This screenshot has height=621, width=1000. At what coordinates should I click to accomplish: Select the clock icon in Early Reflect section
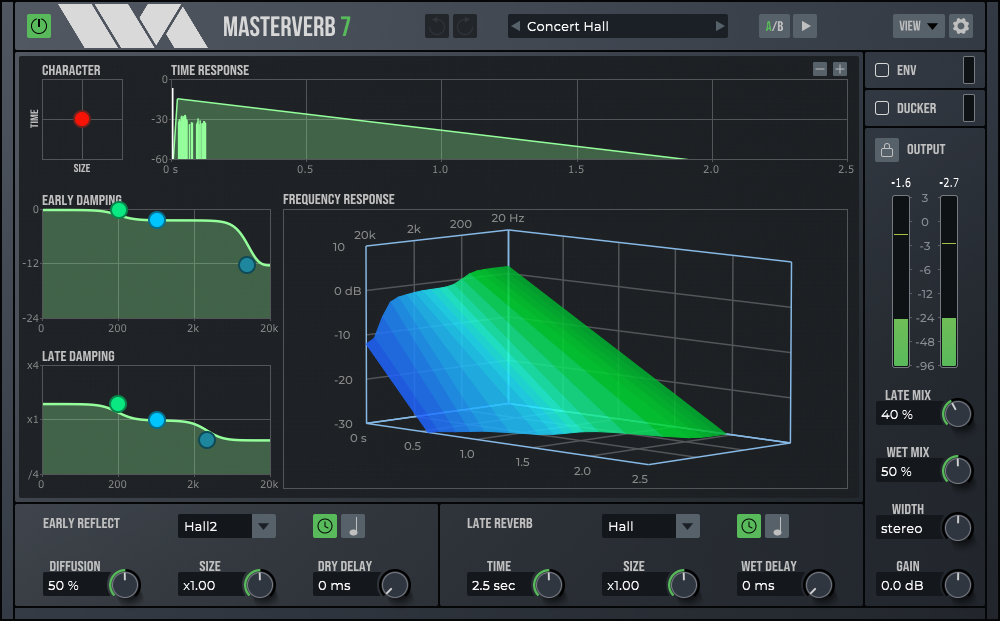click(x=323, y=525)
